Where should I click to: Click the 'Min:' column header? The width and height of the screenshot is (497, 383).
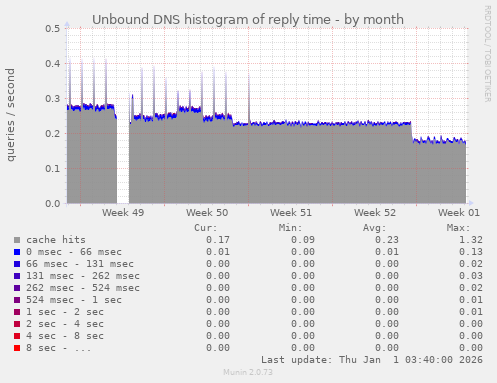[x=290, y=228]
